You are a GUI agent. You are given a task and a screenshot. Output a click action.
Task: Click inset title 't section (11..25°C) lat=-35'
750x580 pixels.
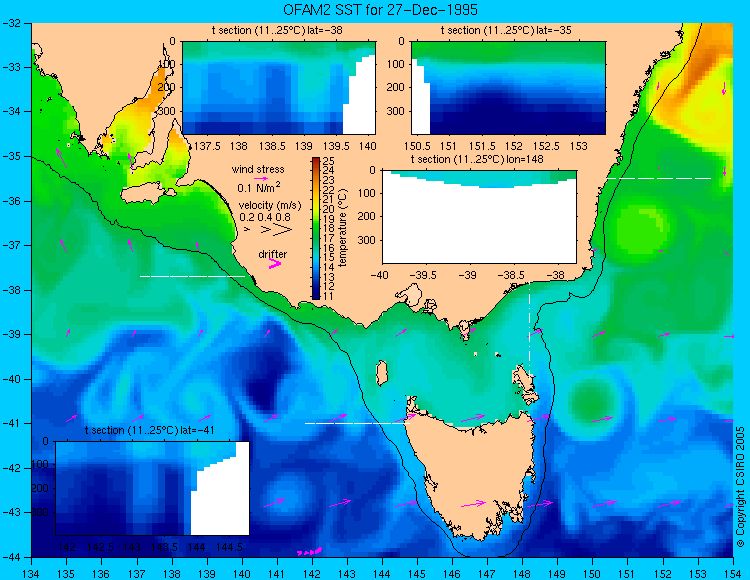[x=506, y=31]
